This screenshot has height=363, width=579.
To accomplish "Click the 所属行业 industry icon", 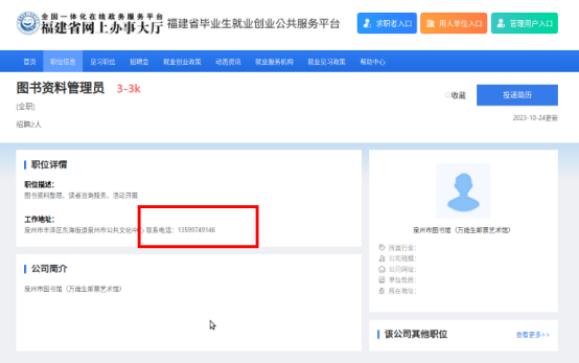I will 382,247.
